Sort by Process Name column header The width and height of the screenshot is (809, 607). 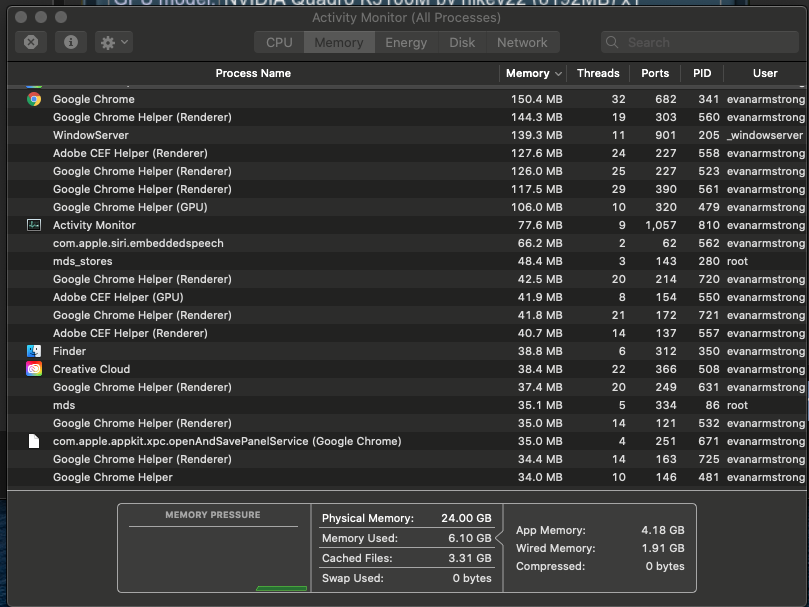[x=253, y=73]
